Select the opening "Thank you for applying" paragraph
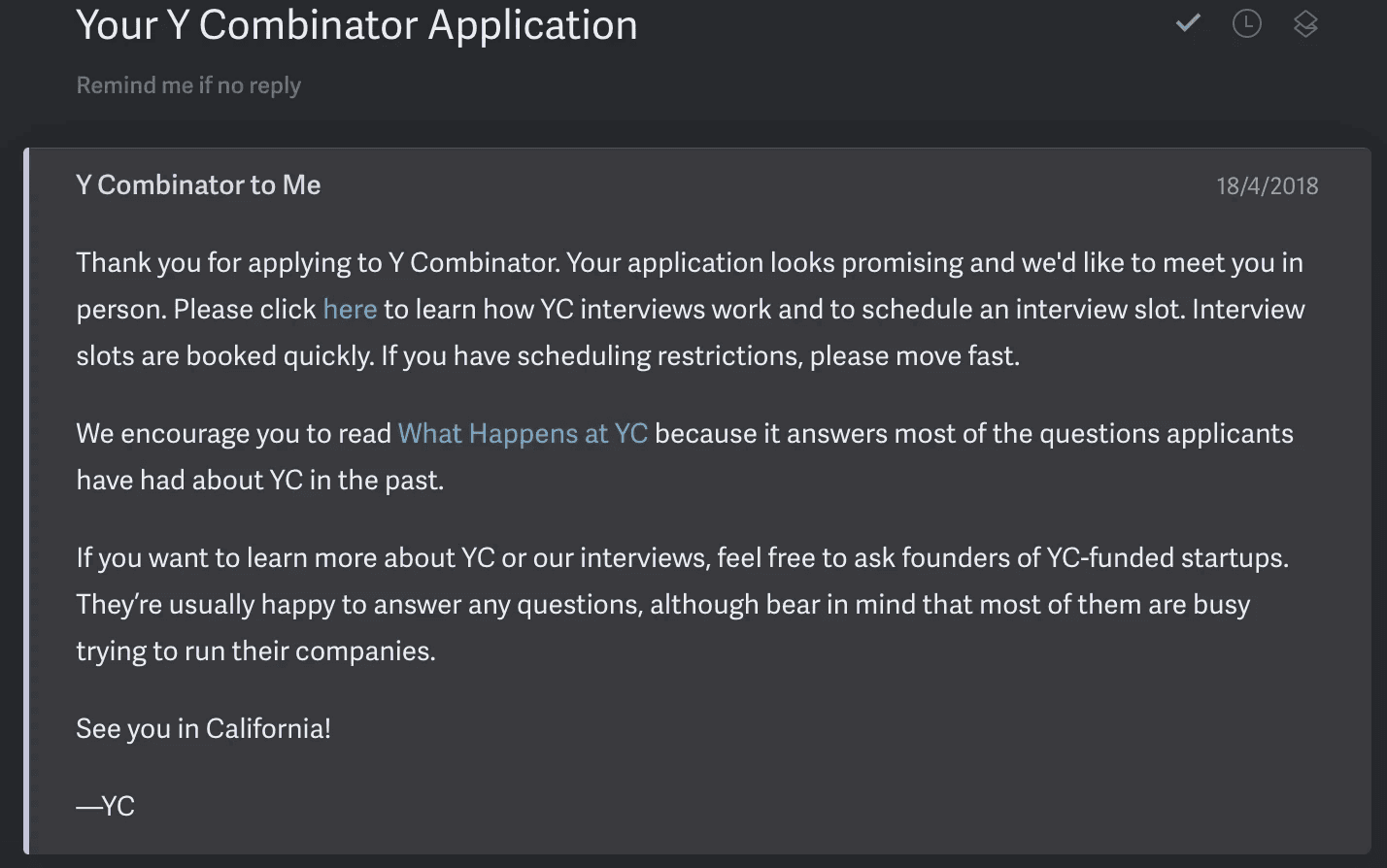Screen dimensions: 1387x868 680,309
